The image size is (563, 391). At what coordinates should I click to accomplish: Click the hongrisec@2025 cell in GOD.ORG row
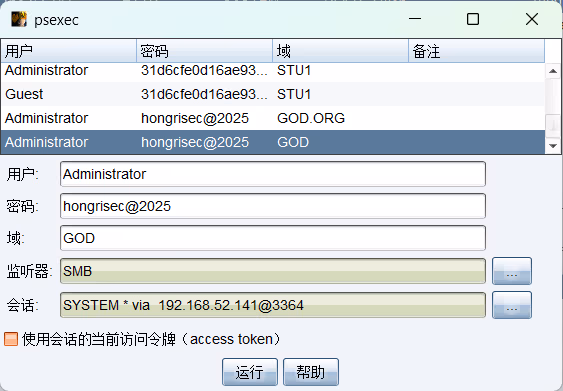(195, 118)
